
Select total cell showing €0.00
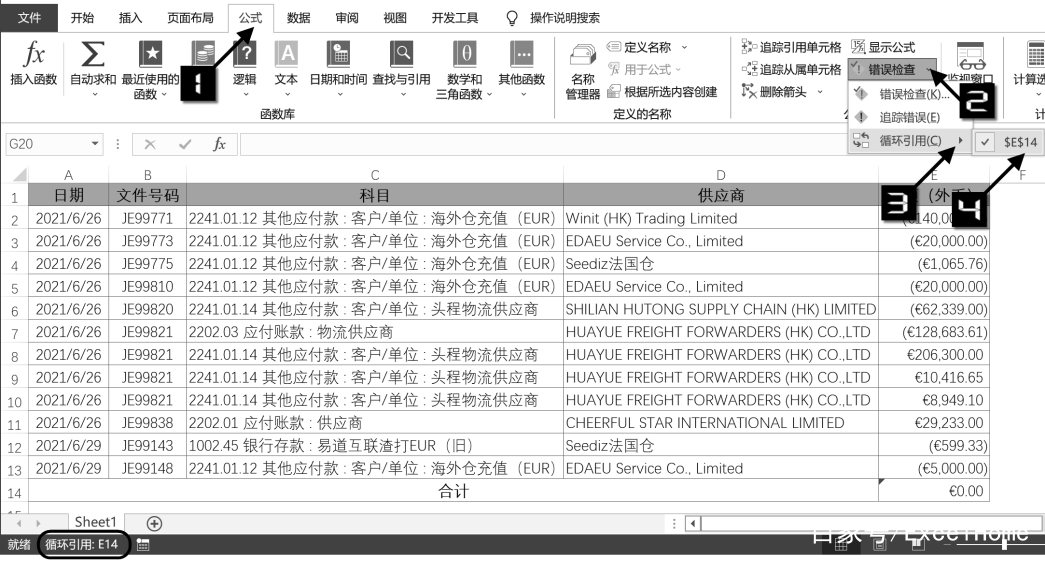[x=934, y=491]
